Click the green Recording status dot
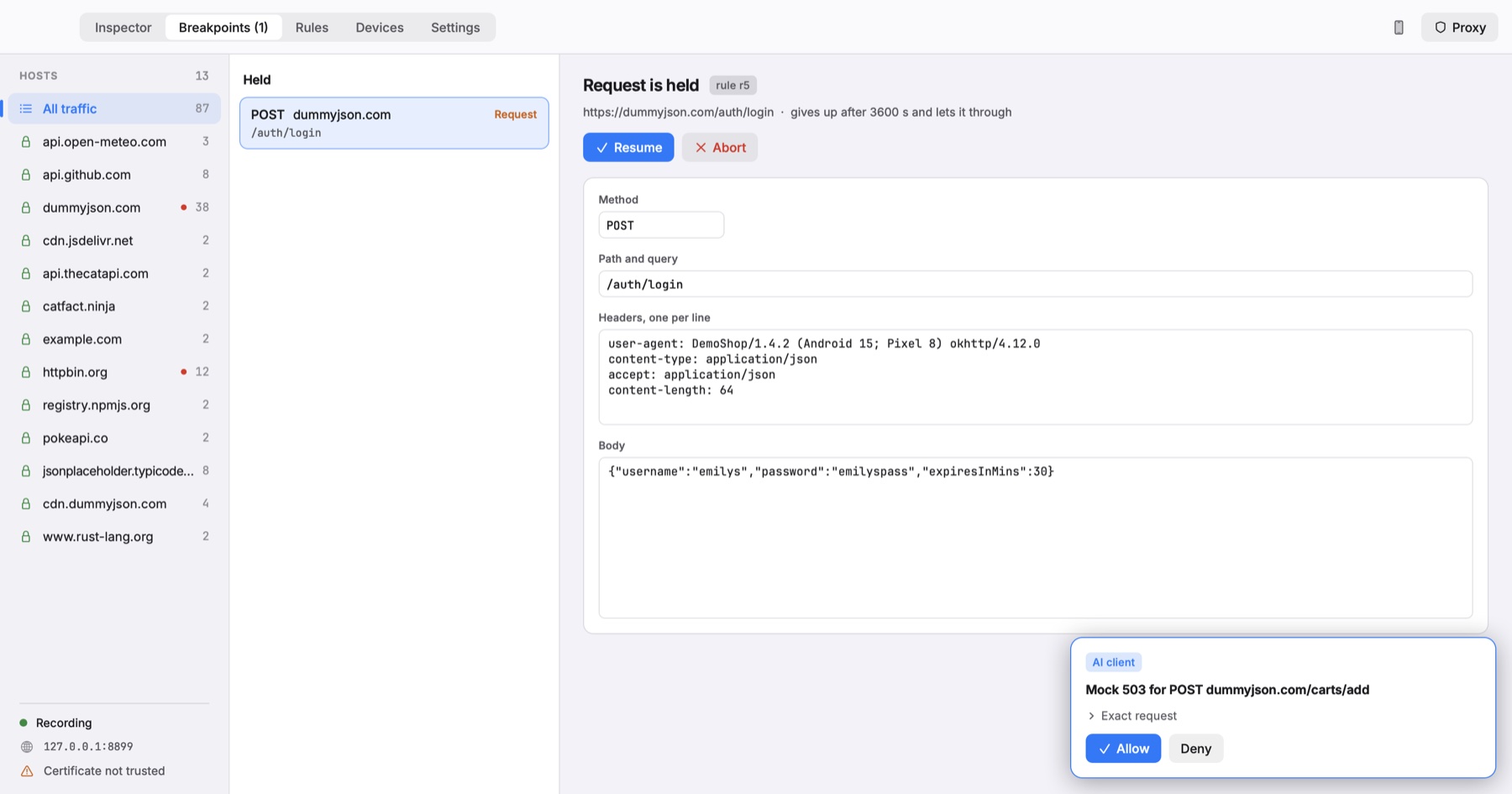The height and width of the screenshot is (794, 1512). point(24,723)
